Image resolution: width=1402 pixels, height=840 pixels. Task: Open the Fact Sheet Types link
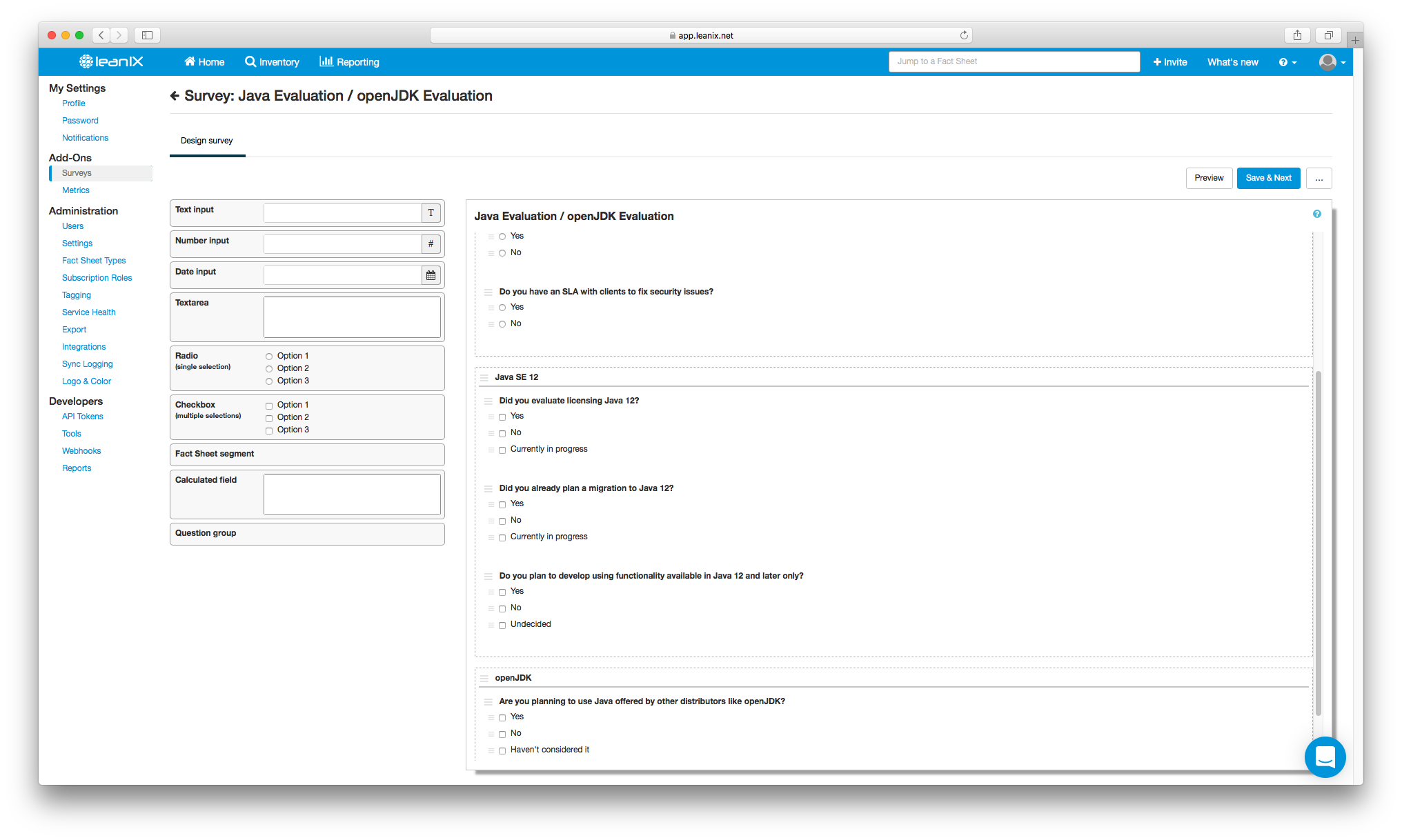tap(94, 261)
